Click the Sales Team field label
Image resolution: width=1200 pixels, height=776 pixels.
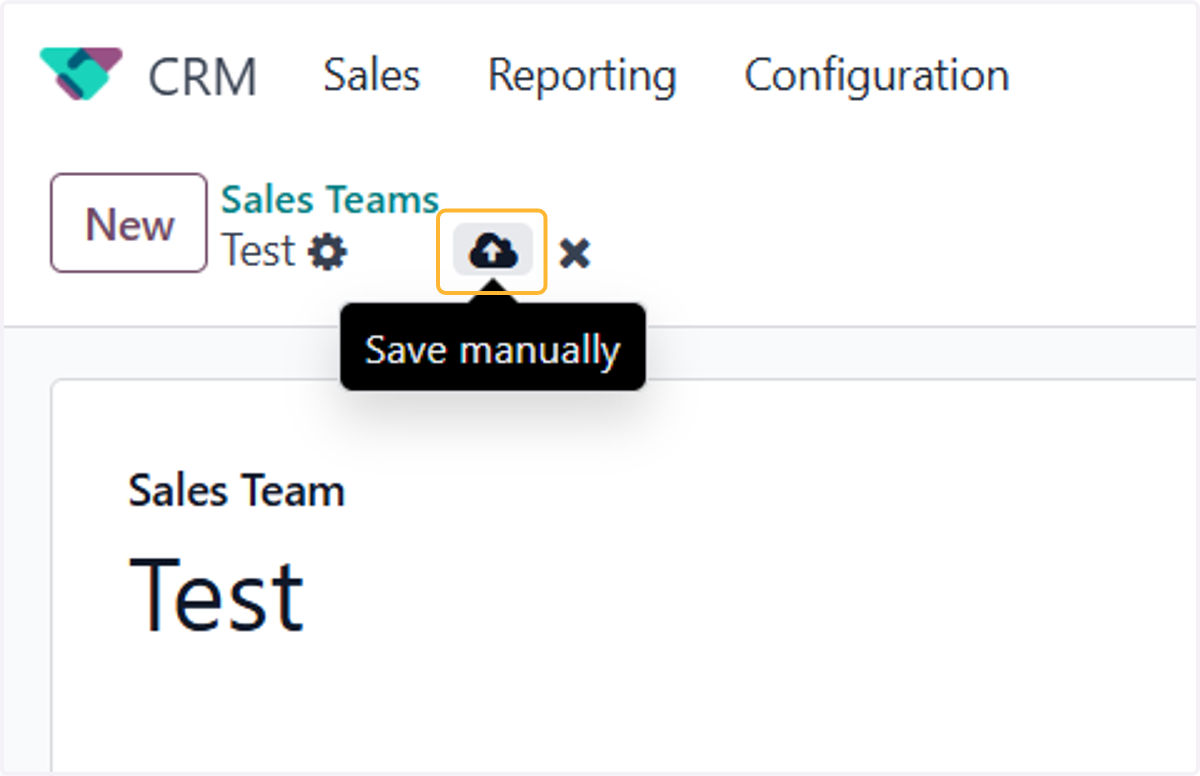point(237,491)
